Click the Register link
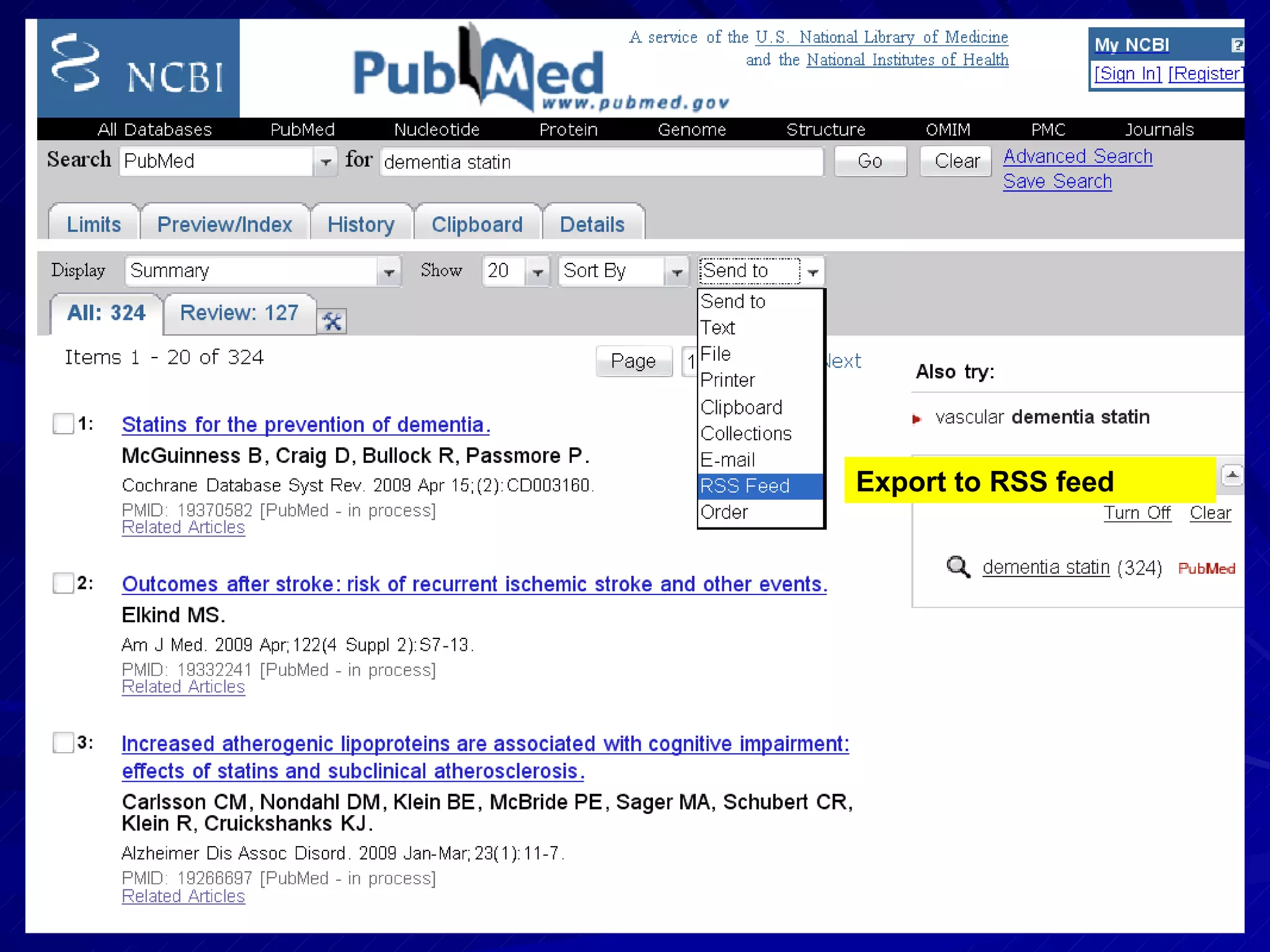 pyautogui.click(x=1206, y=74)
